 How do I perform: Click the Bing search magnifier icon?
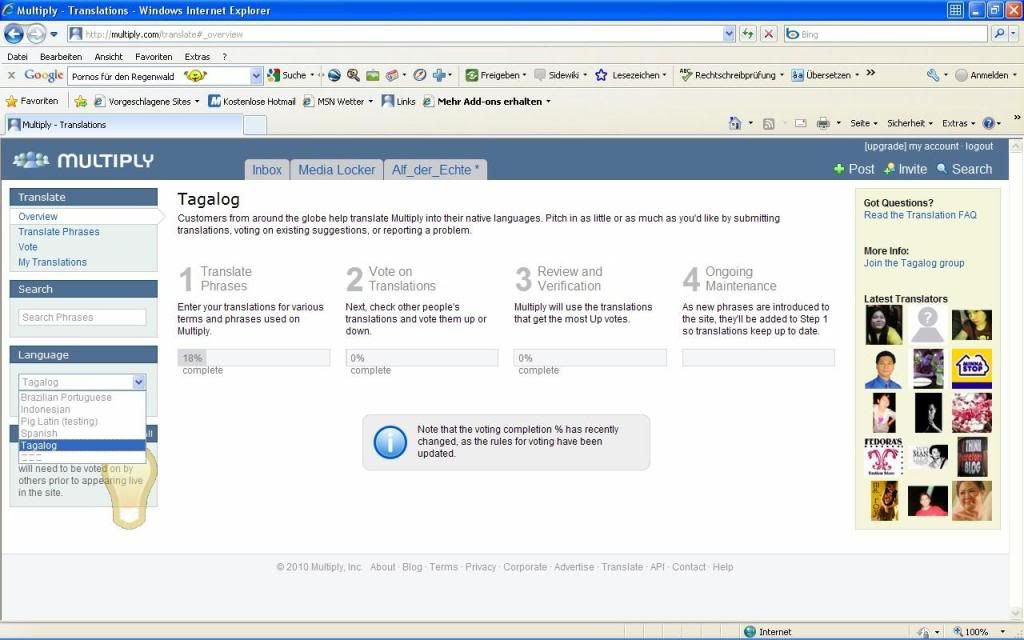[x=999, y=34]
